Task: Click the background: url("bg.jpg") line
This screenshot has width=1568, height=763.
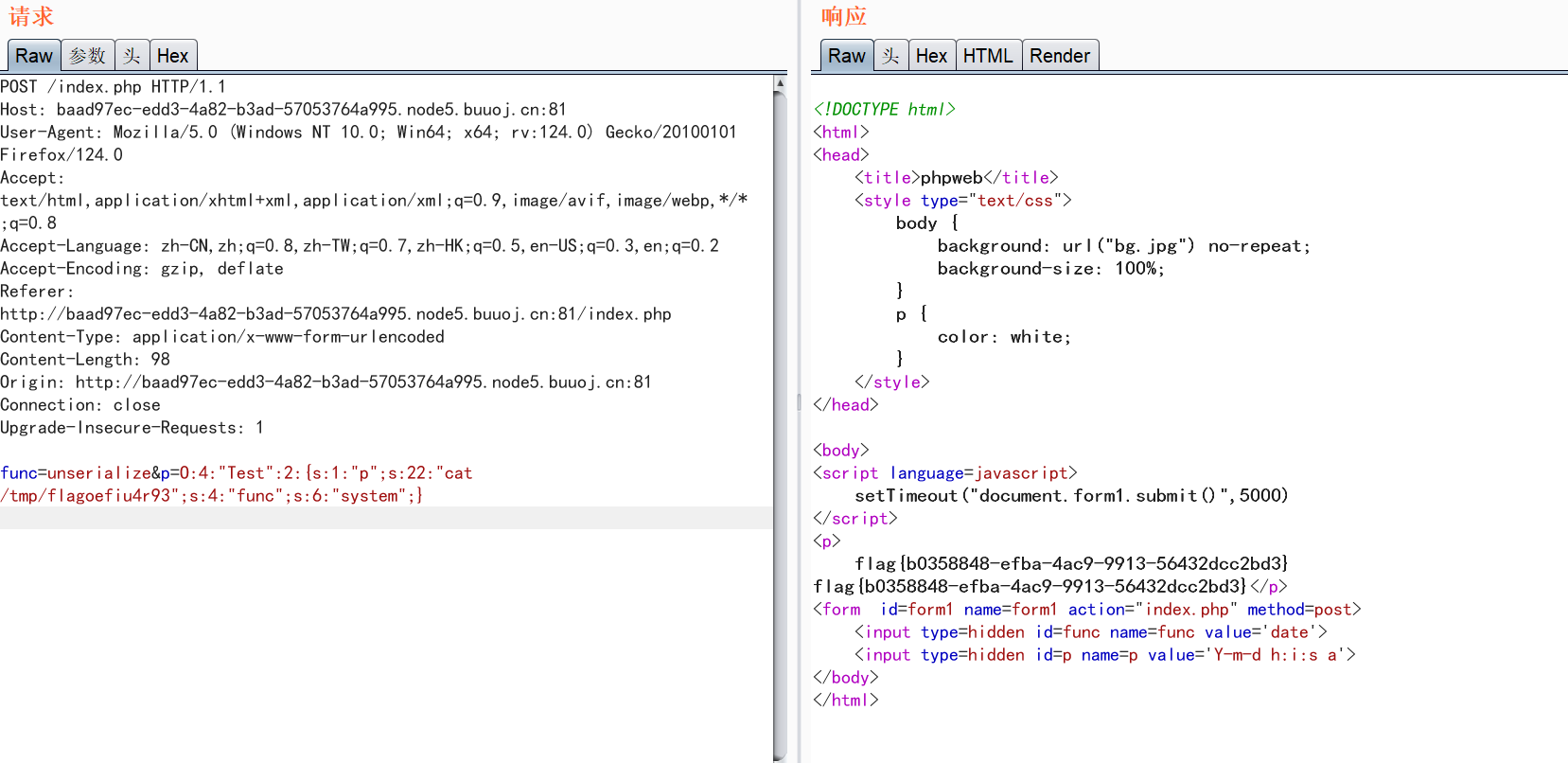Action: coord(1124,246)
